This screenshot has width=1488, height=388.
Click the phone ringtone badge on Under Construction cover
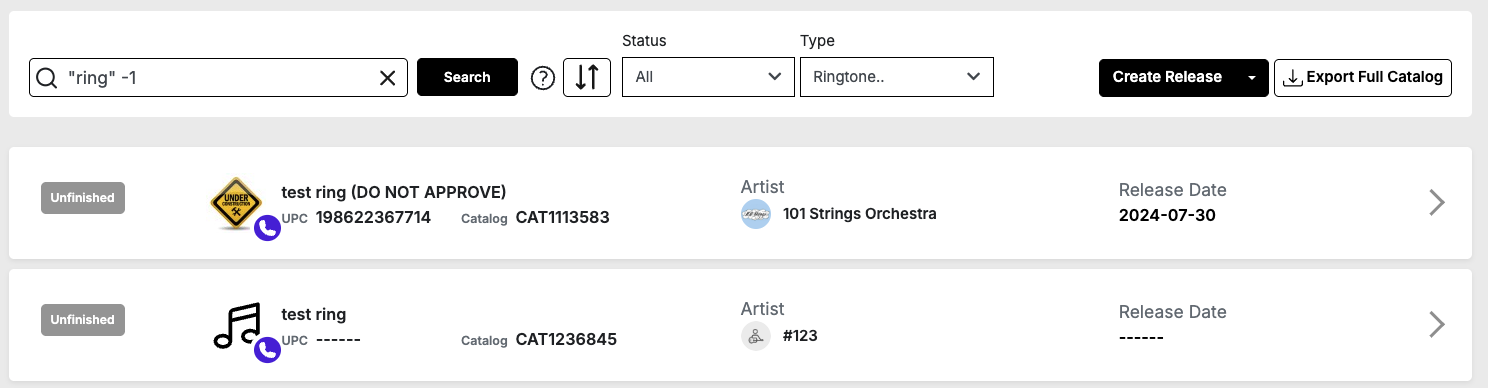pos(267,228)
